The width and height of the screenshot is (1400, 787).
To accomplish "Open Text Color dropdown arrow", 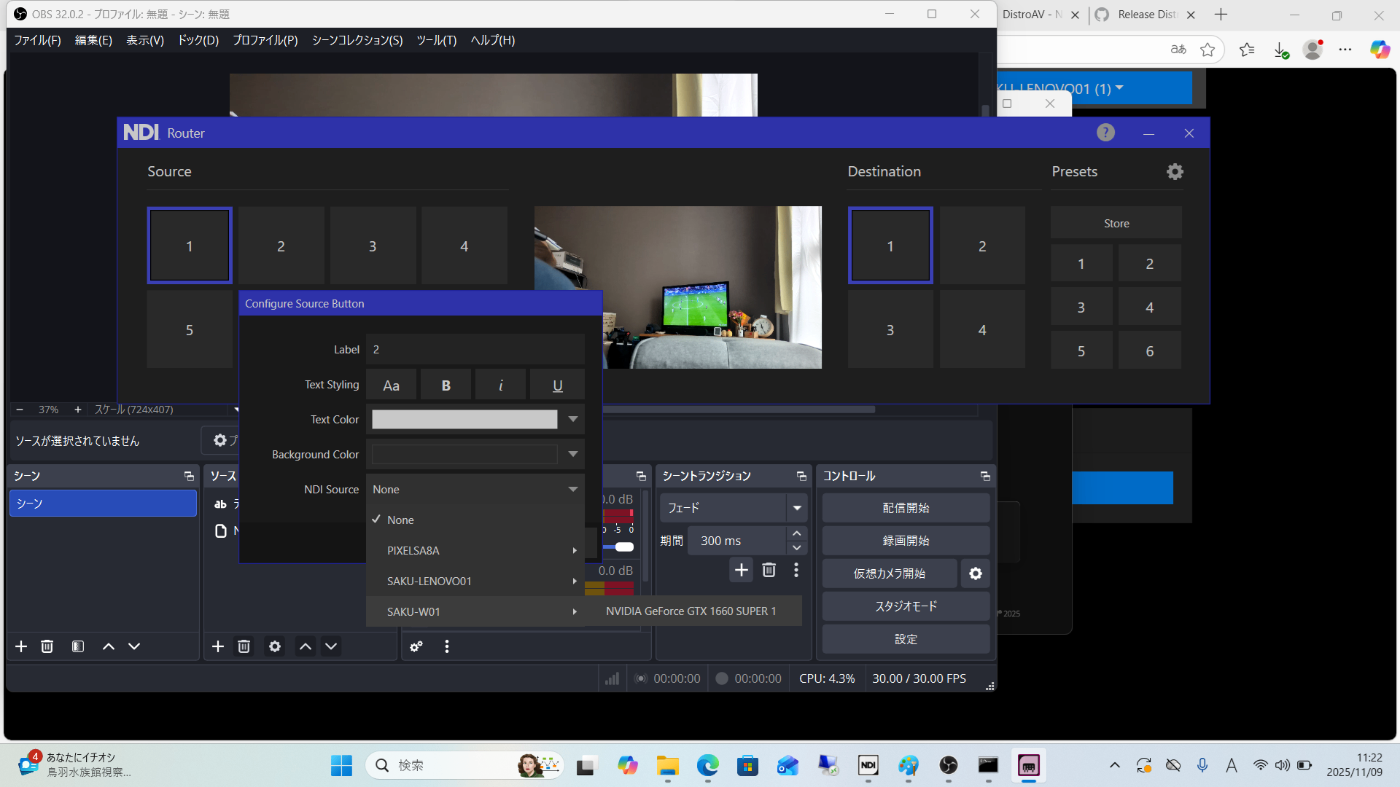I will pos(573,420).
